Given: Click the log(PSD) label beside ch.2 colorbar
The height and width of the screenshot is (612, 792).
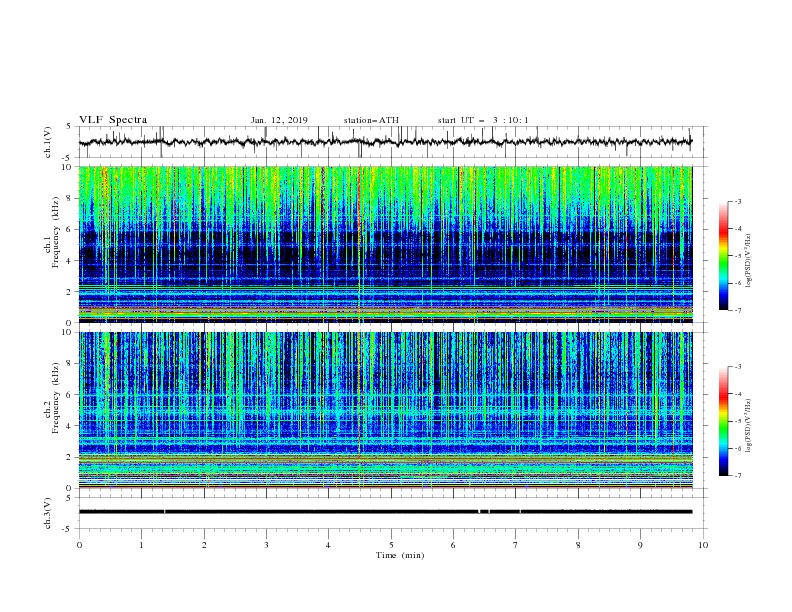Looking at the screenshot, I should coord(749,425).
